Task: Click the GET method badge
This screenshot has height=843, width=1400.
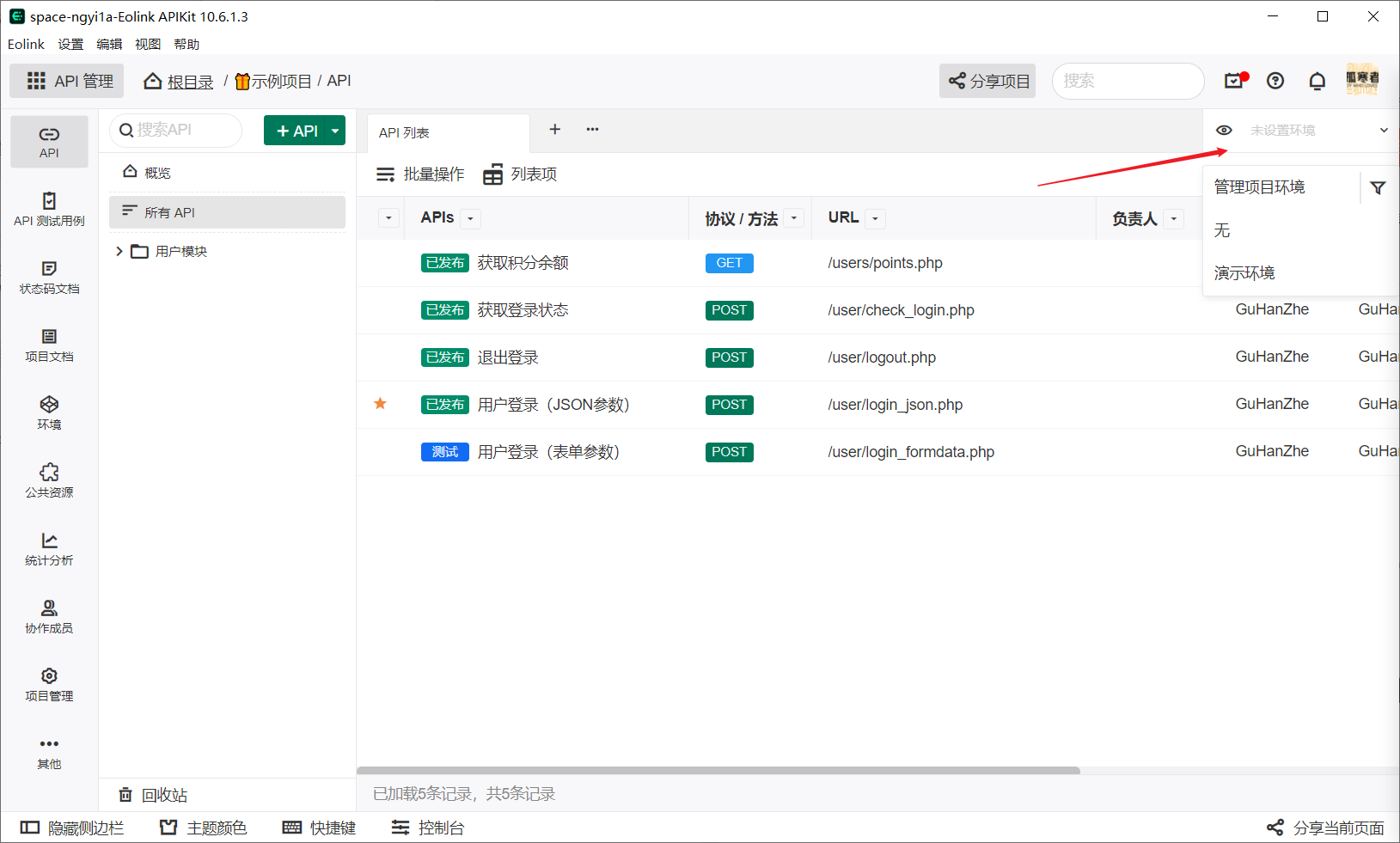Action: coord(730,263)
